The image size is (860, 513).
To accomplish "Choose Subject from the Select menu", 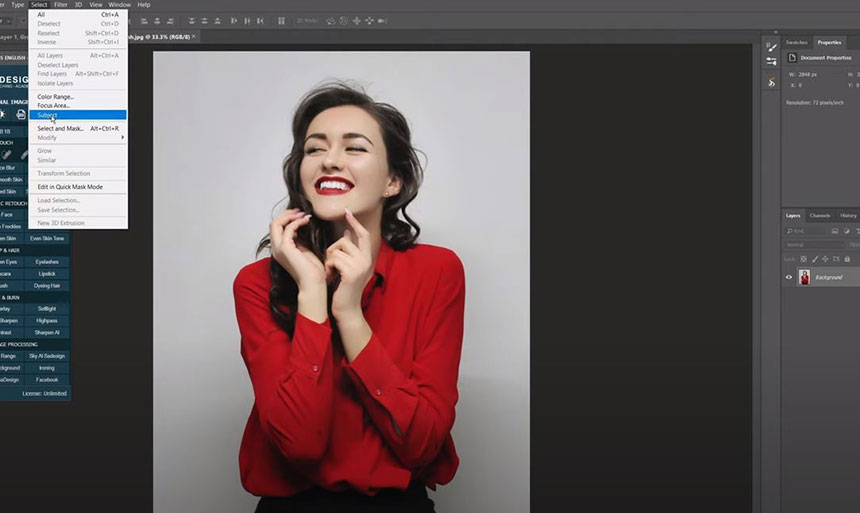I will point(48,115).
